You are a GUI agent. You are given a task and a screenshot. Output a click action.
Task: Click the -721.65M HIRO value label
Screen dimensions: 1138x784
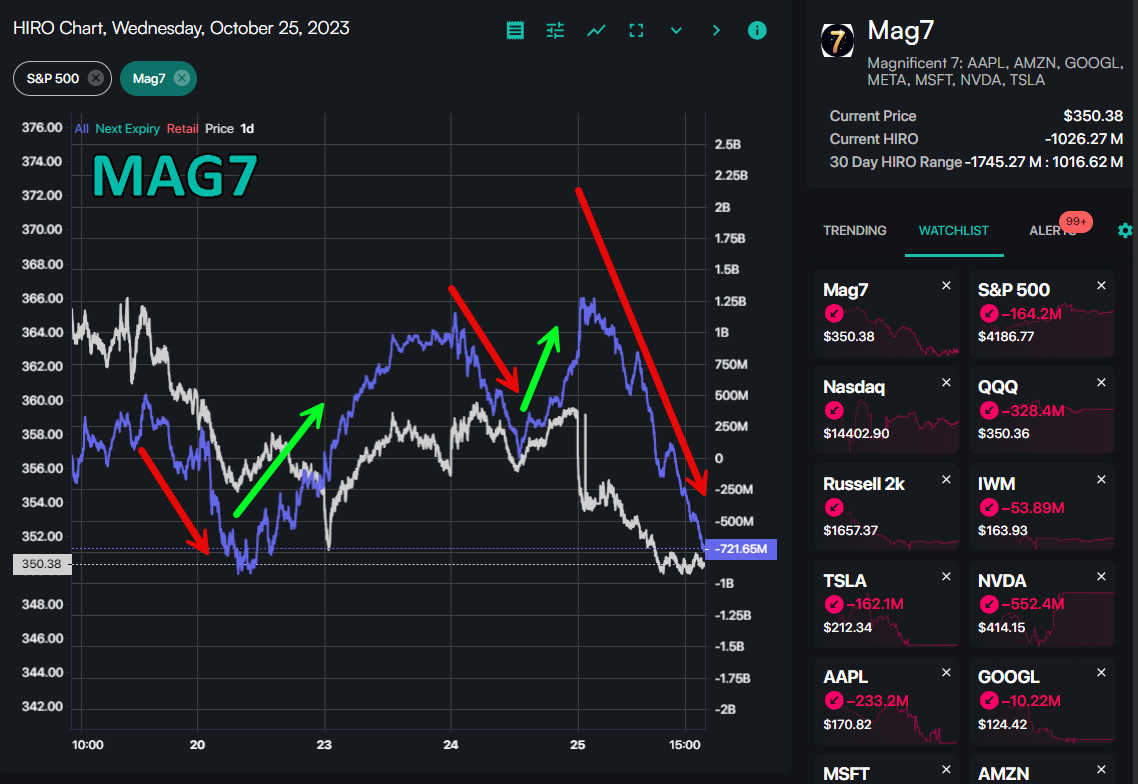coord(740,549)
